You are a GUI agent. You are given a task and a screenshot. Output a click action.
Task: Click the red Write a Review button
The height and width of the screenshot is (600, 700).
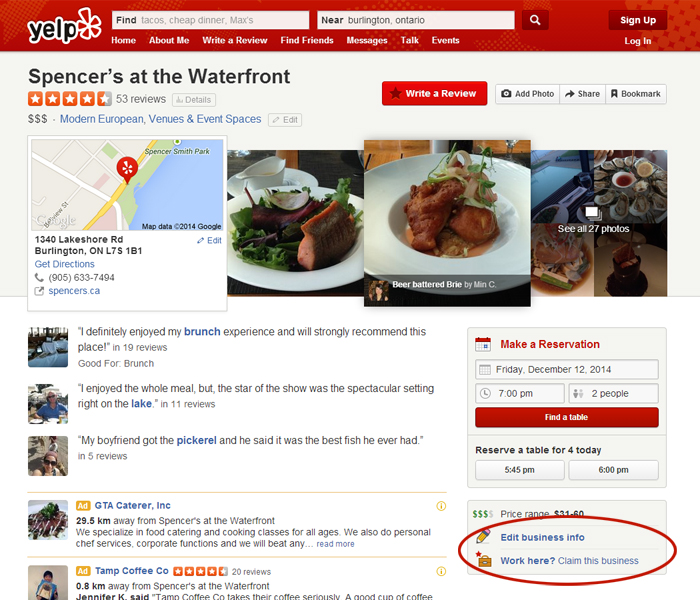point(434,93)
